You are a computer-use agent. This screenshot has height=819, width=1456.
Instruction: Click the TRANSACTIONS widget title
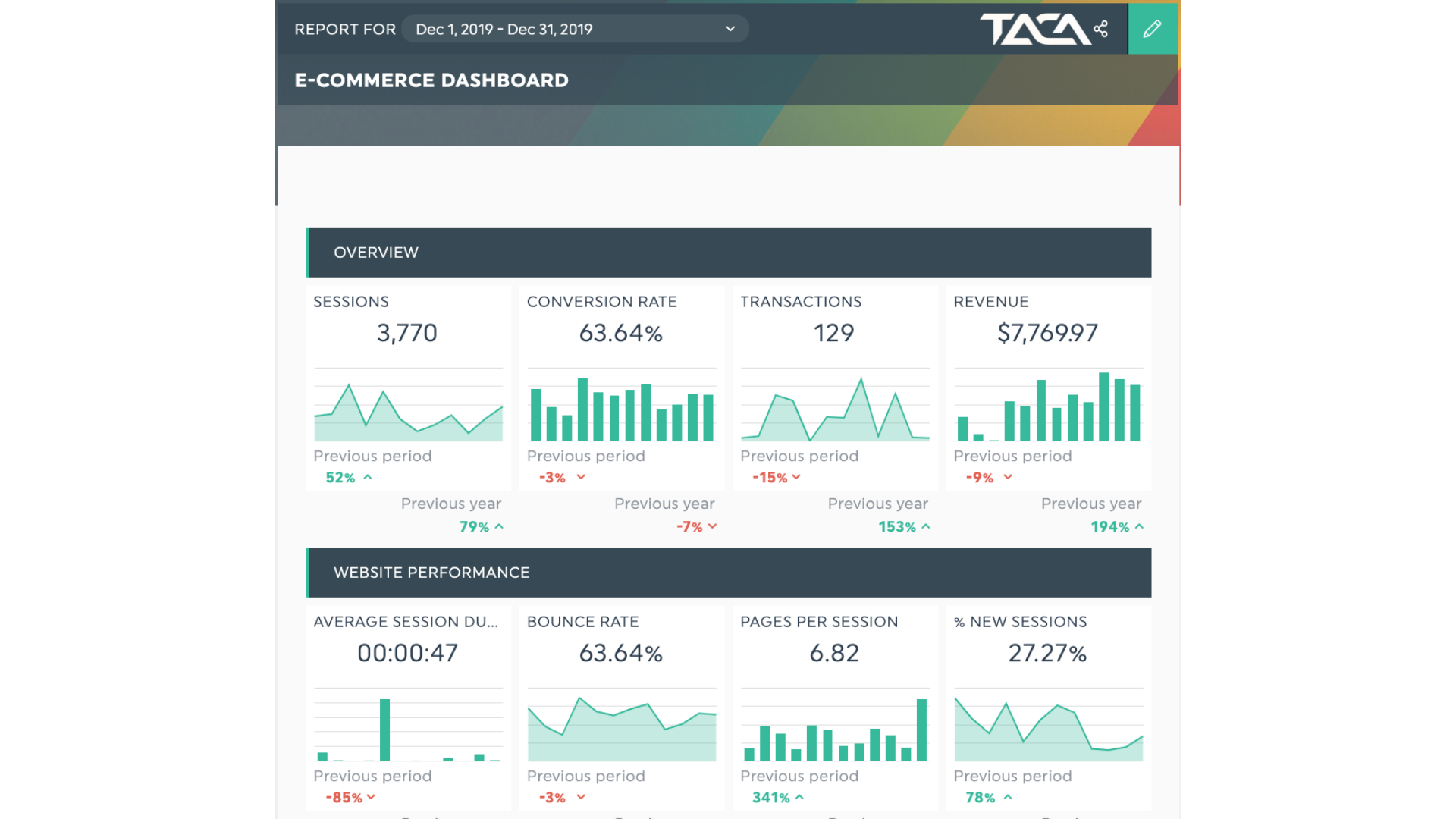pyautogui.click(x=801, y=302)
